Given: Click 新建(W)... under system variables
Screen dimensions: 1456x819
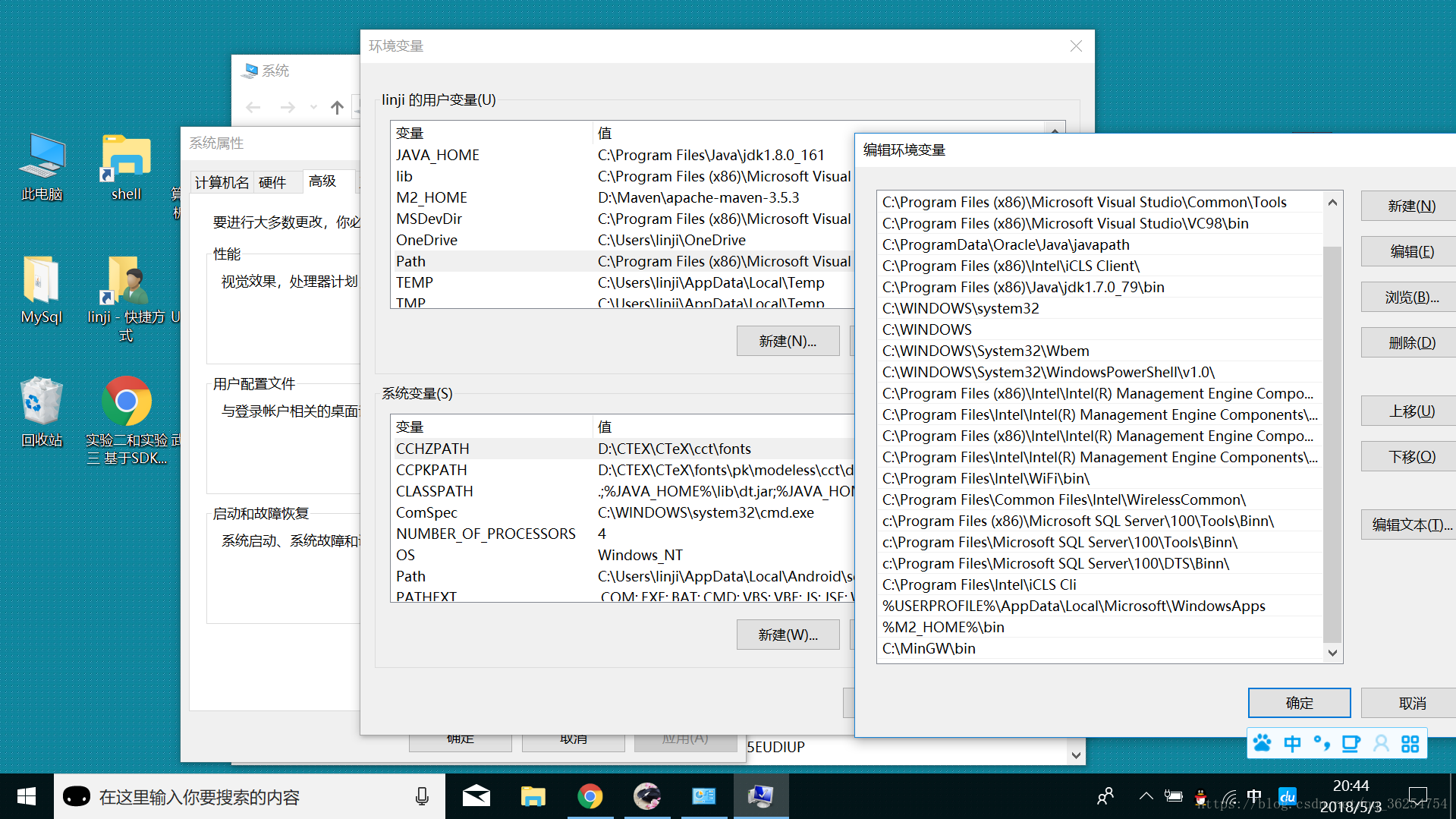Looking at the screenshot, I should click(x=788, y=635).
